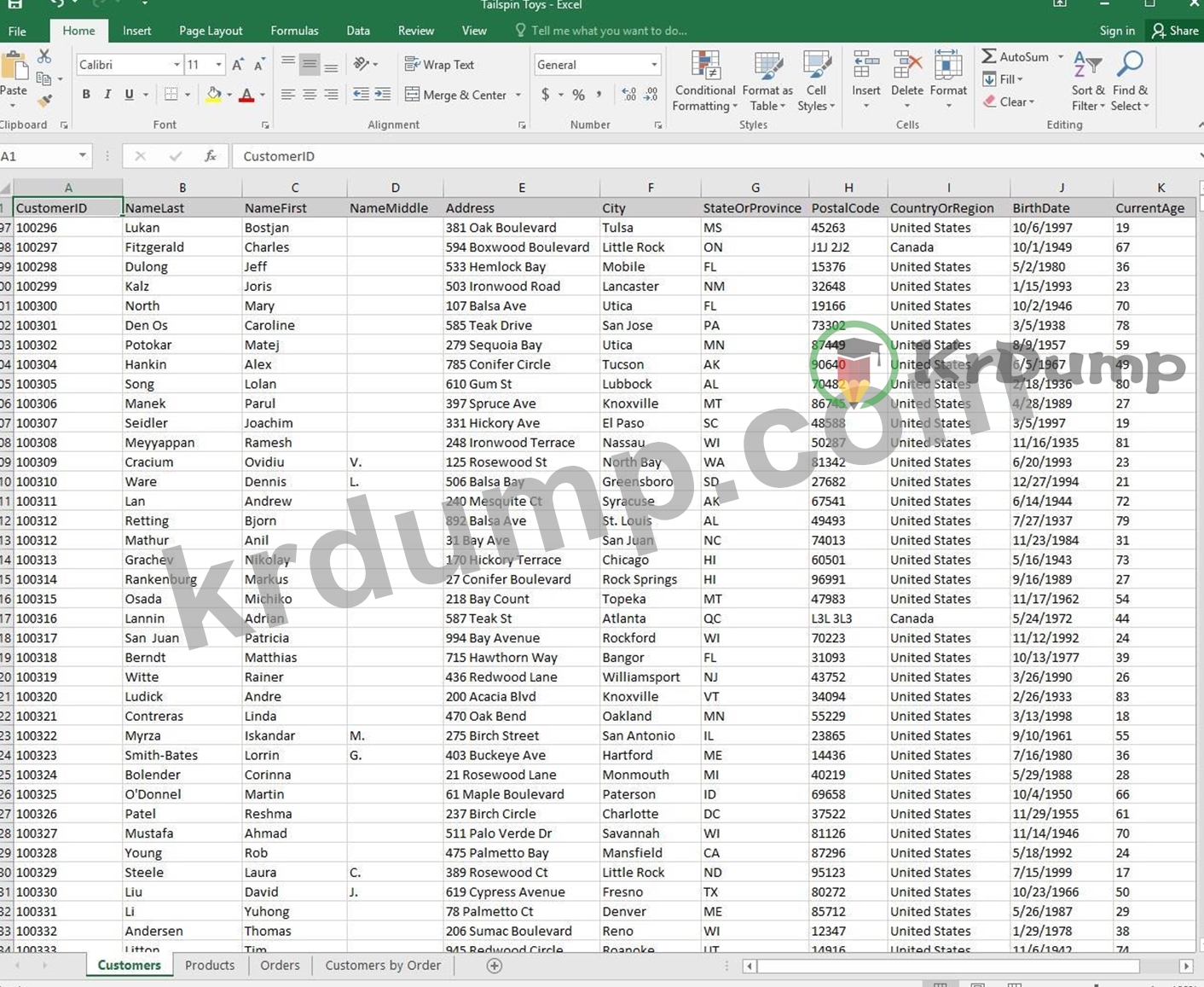
Task: Switch to the Formulas tab
Action: [x=294, y=31]
